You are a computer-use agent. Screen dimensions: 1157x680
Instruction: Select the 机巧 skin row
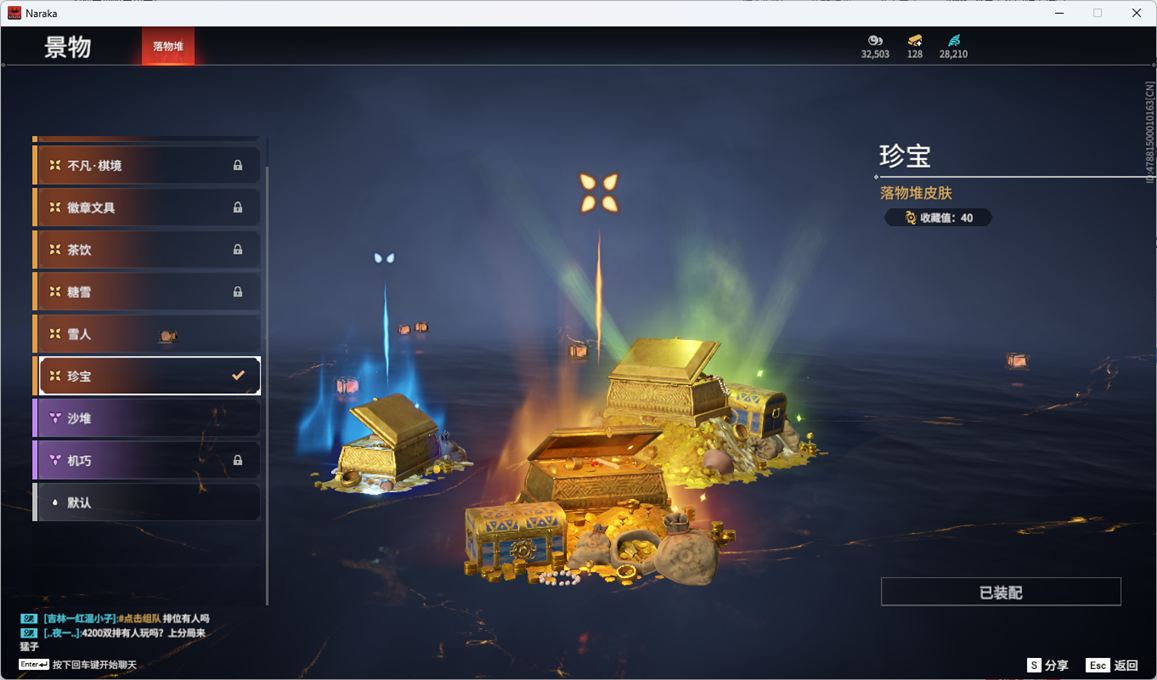[x=147, y=459]
